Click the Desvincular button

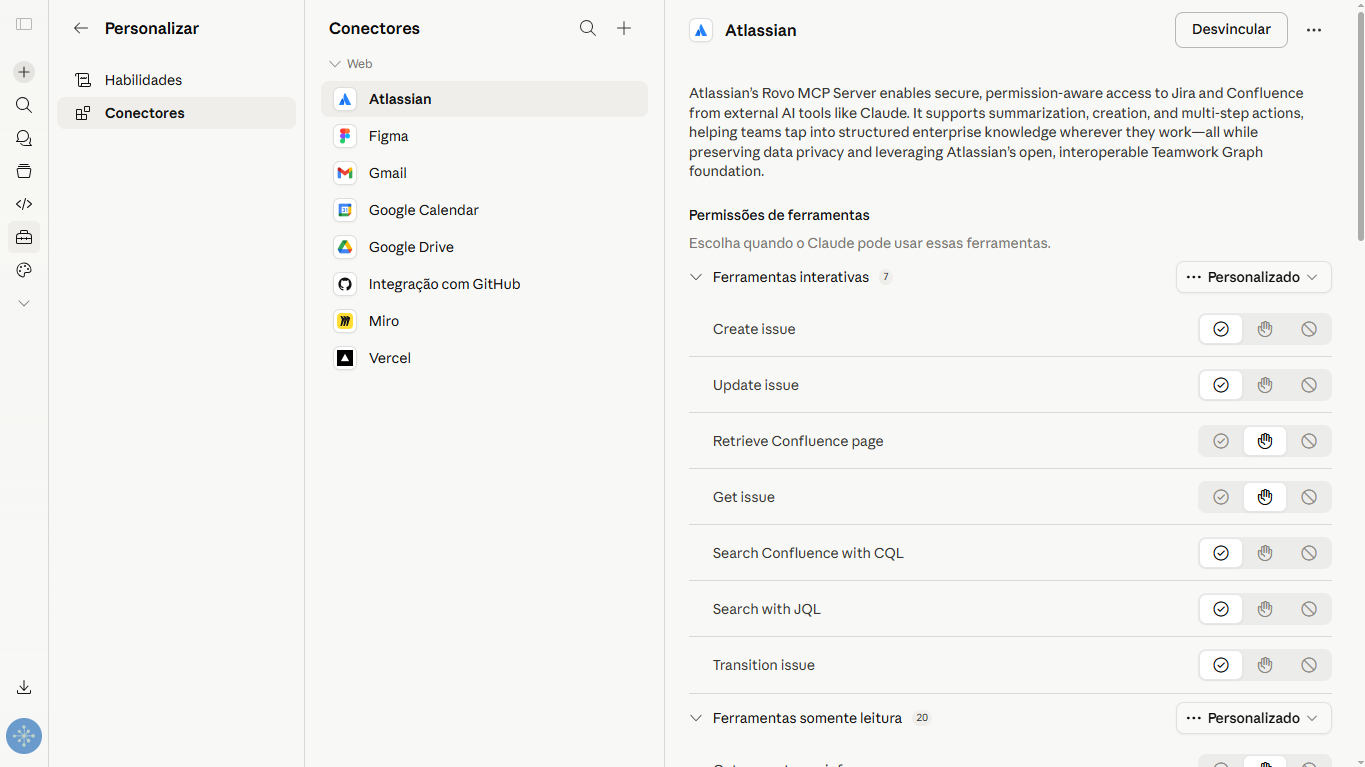click(x=1231, y=30)
